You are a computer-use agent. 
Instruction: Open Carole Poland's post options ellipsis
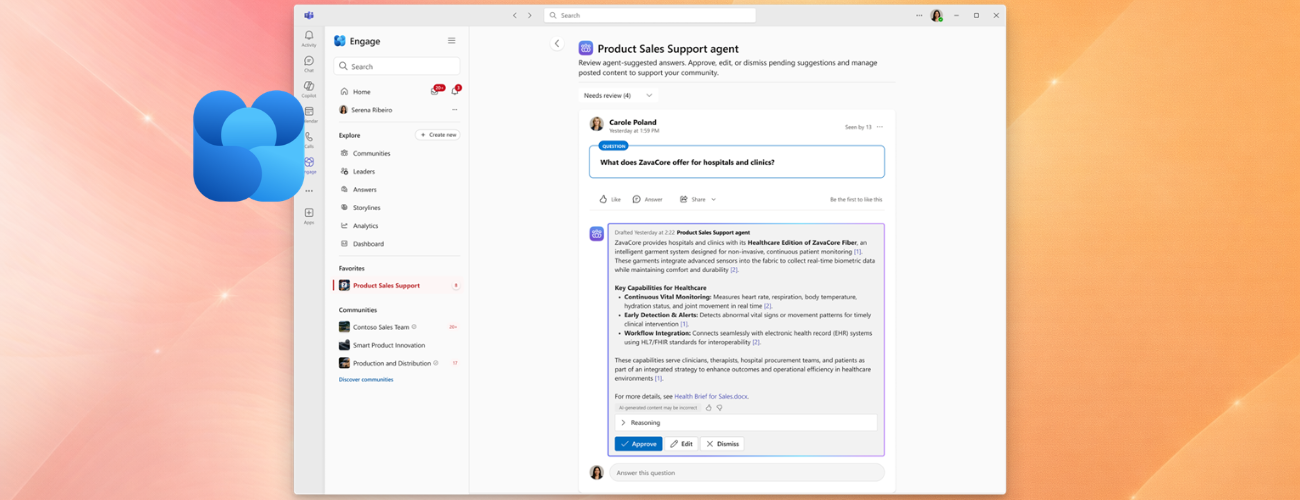pyautogui.click(x=880, y=127)
